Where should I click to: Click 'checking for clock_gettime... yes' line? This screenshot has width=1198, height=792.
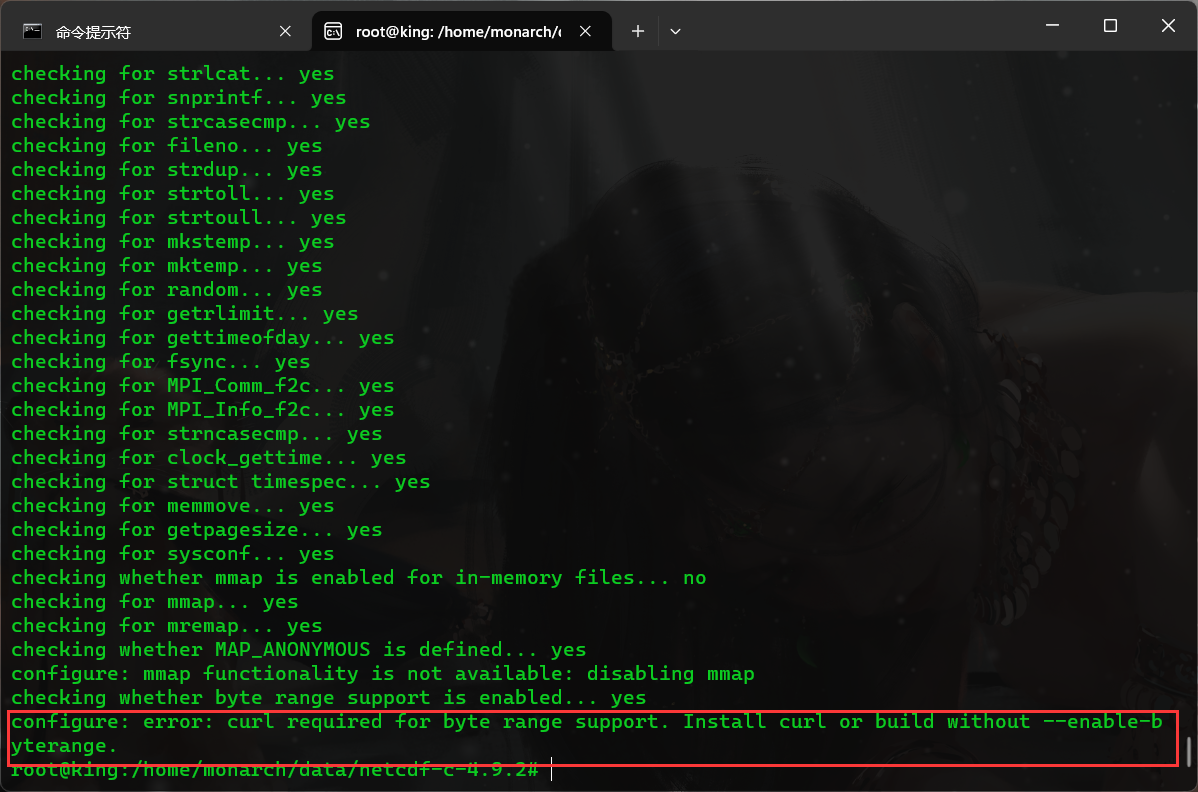pos(209,457)
